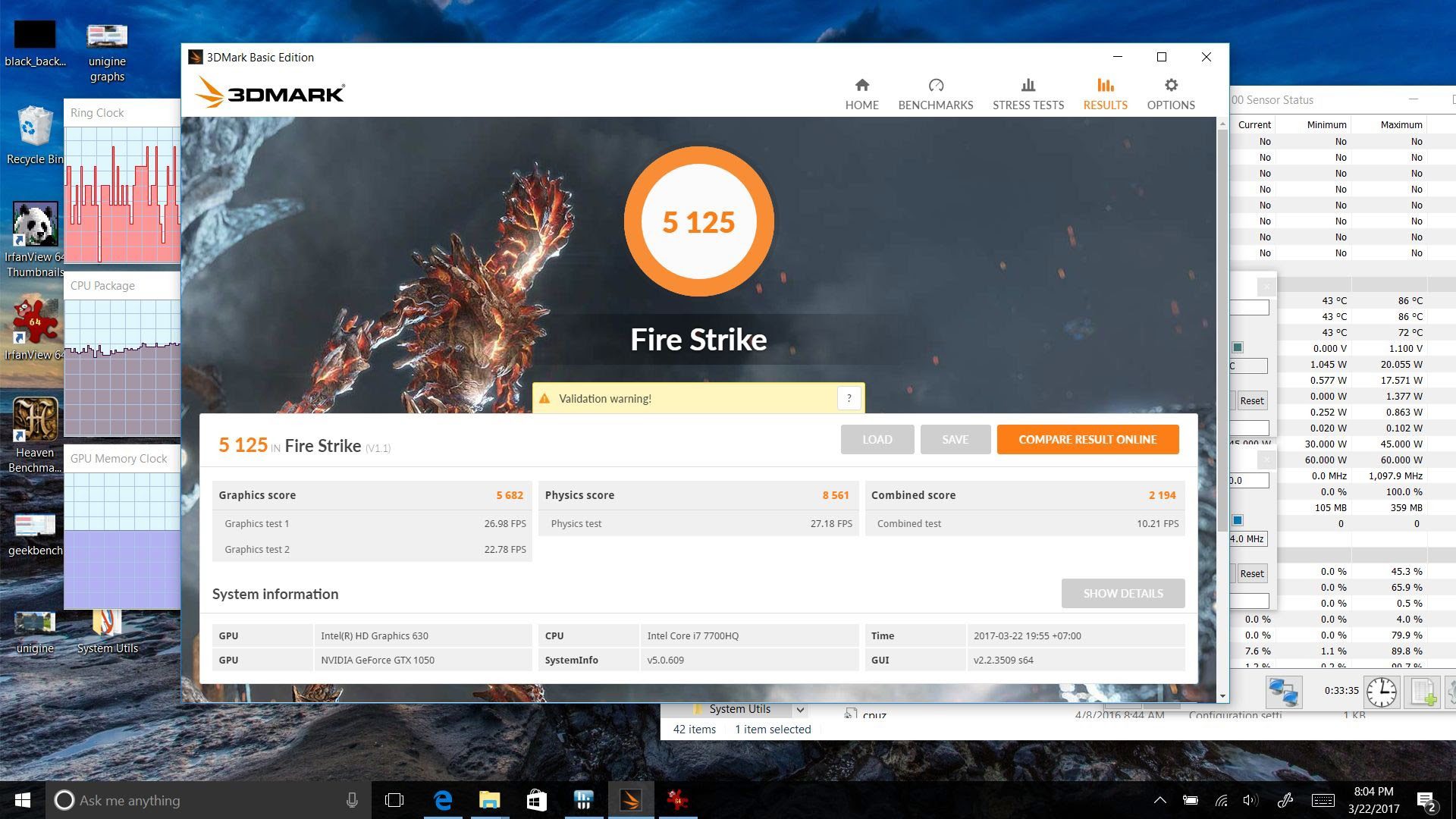
Task: Open the Windows Ink pen tray icon
Action: 1285,800
